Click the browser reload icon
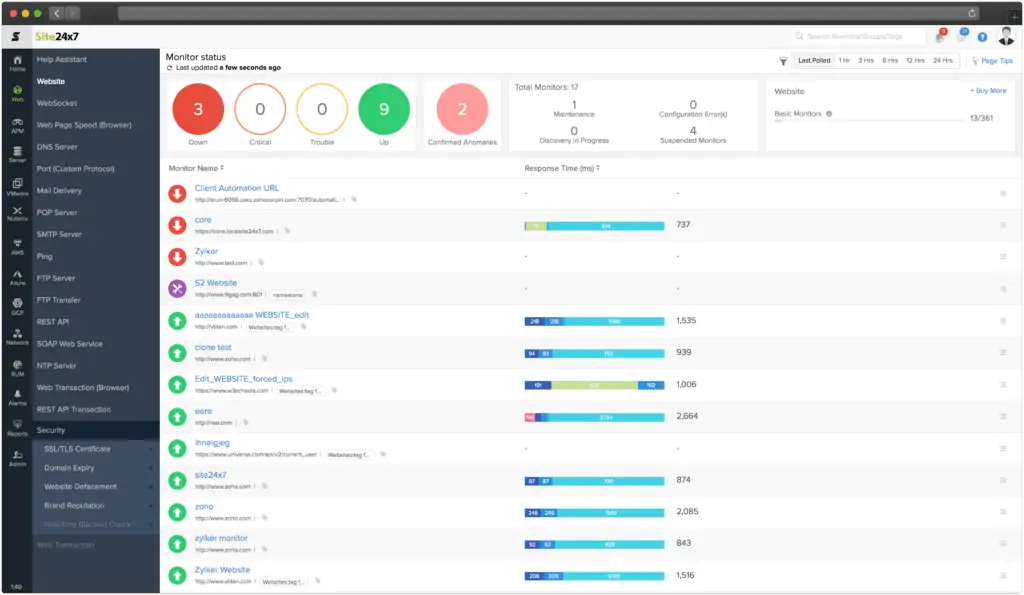Image resolution: width=1024 pixels, height=595 pixels. point(972,13)
